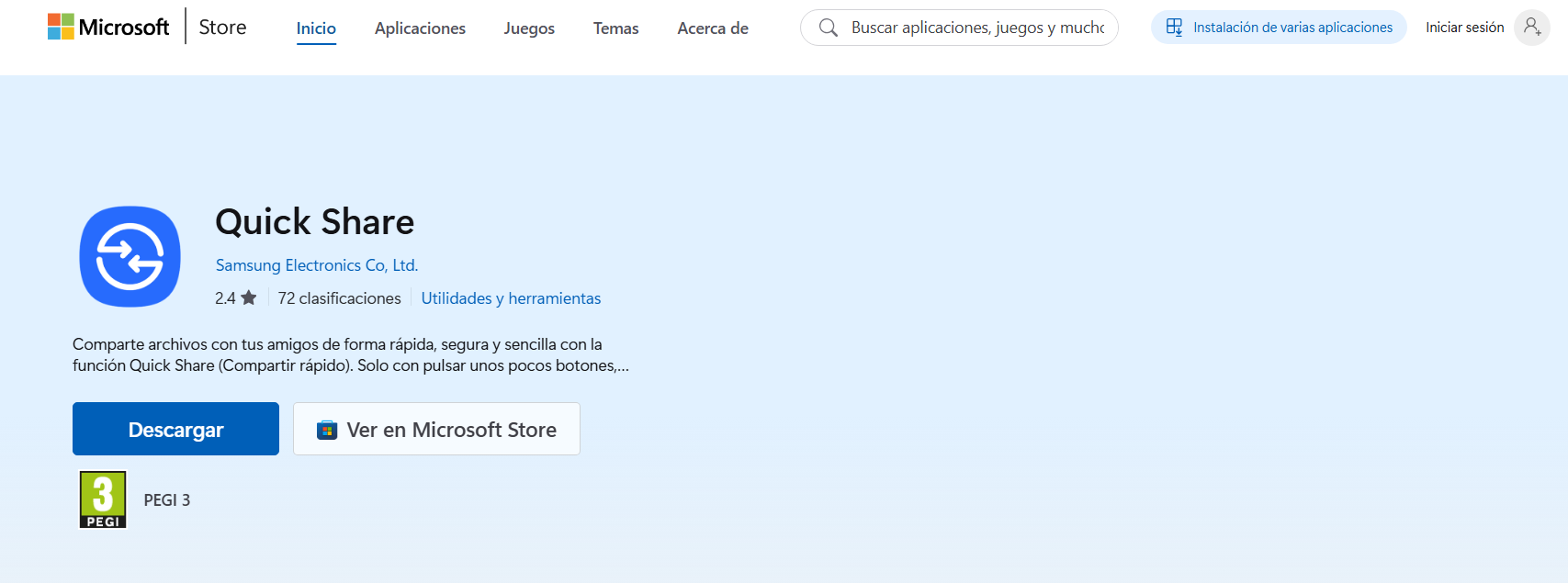Viewport: 1568px width, 583px height.
Task: Click the Descargar button
Action: (175, 429)
